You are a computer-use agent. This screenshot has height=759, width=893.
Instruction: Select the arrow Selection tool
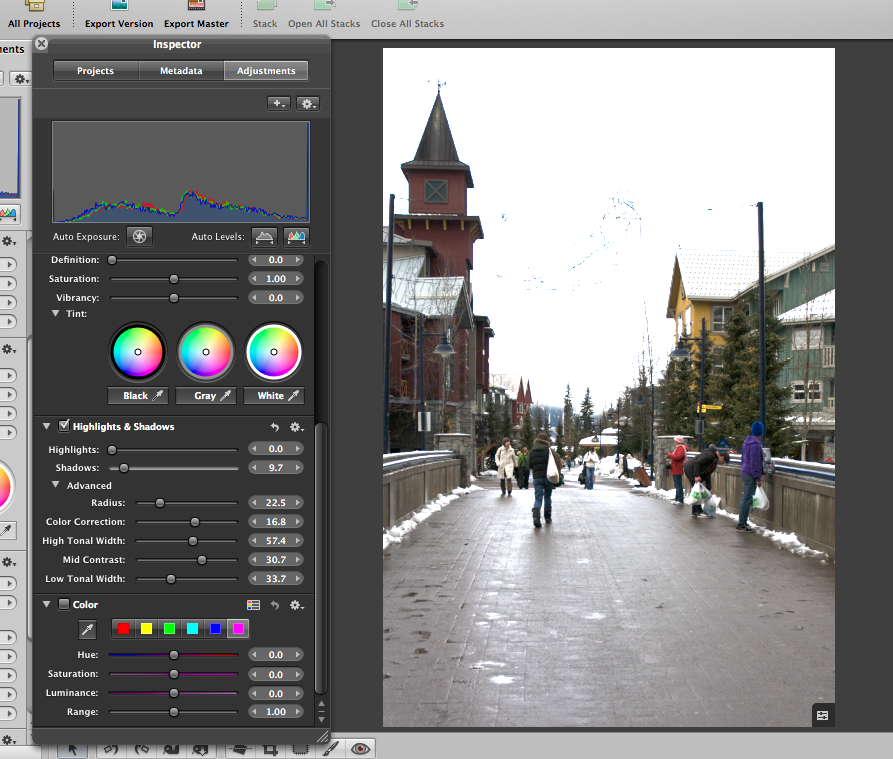[x=72, y=750]
